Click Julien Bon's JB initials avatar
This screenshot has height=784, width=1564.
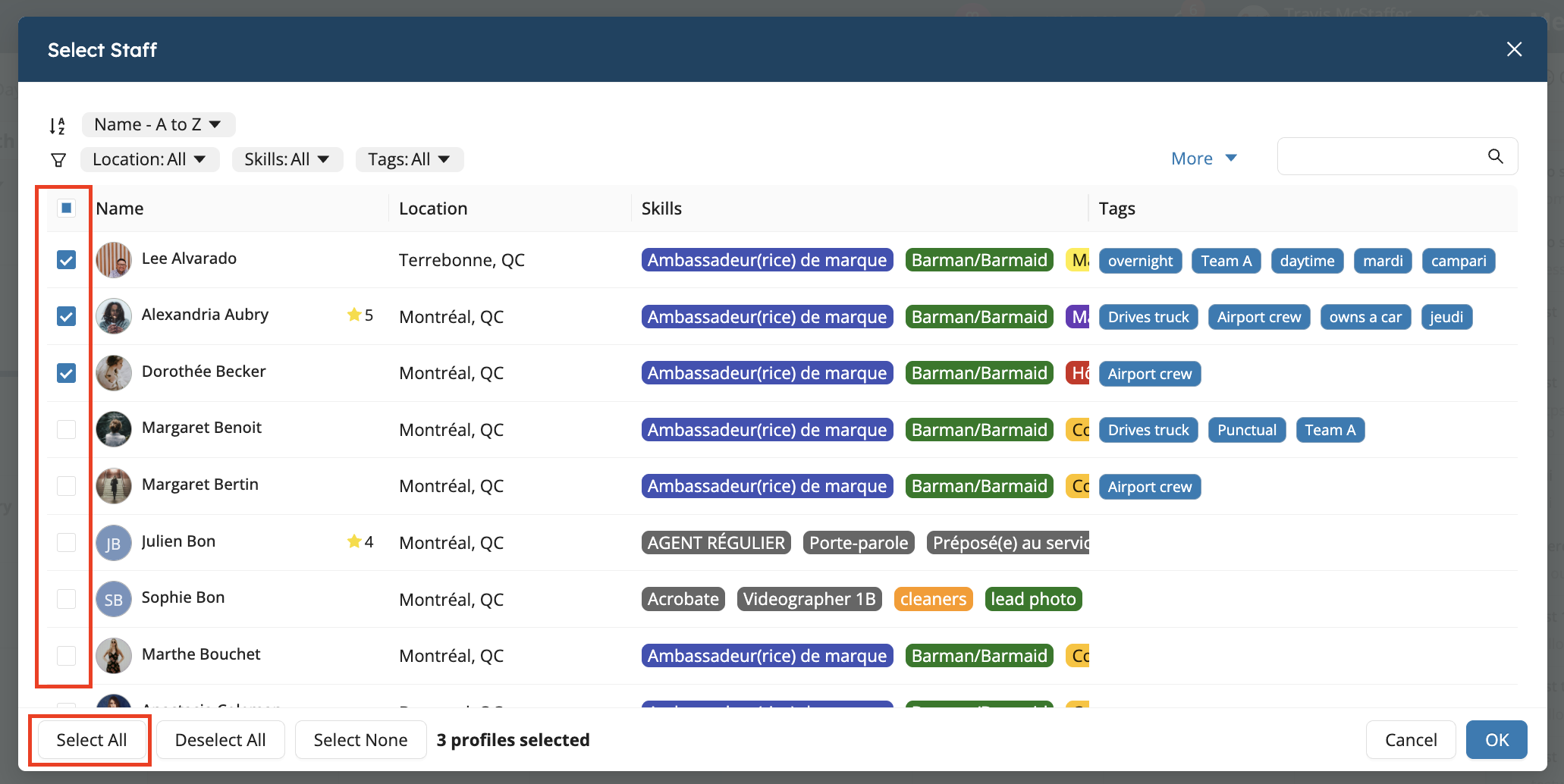tap(114, 543)
